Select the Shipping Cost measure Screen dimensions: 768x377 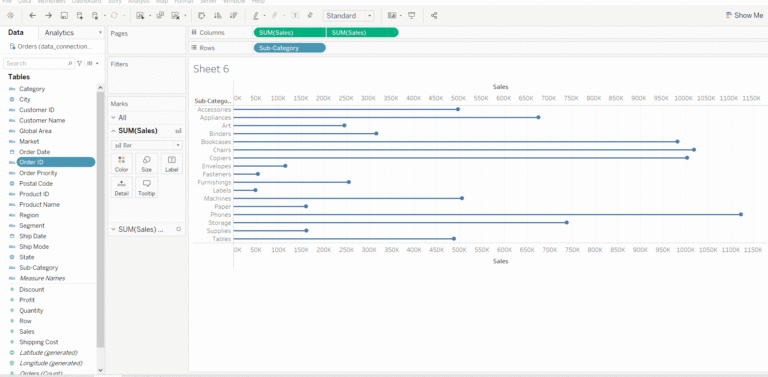(38, 342)
